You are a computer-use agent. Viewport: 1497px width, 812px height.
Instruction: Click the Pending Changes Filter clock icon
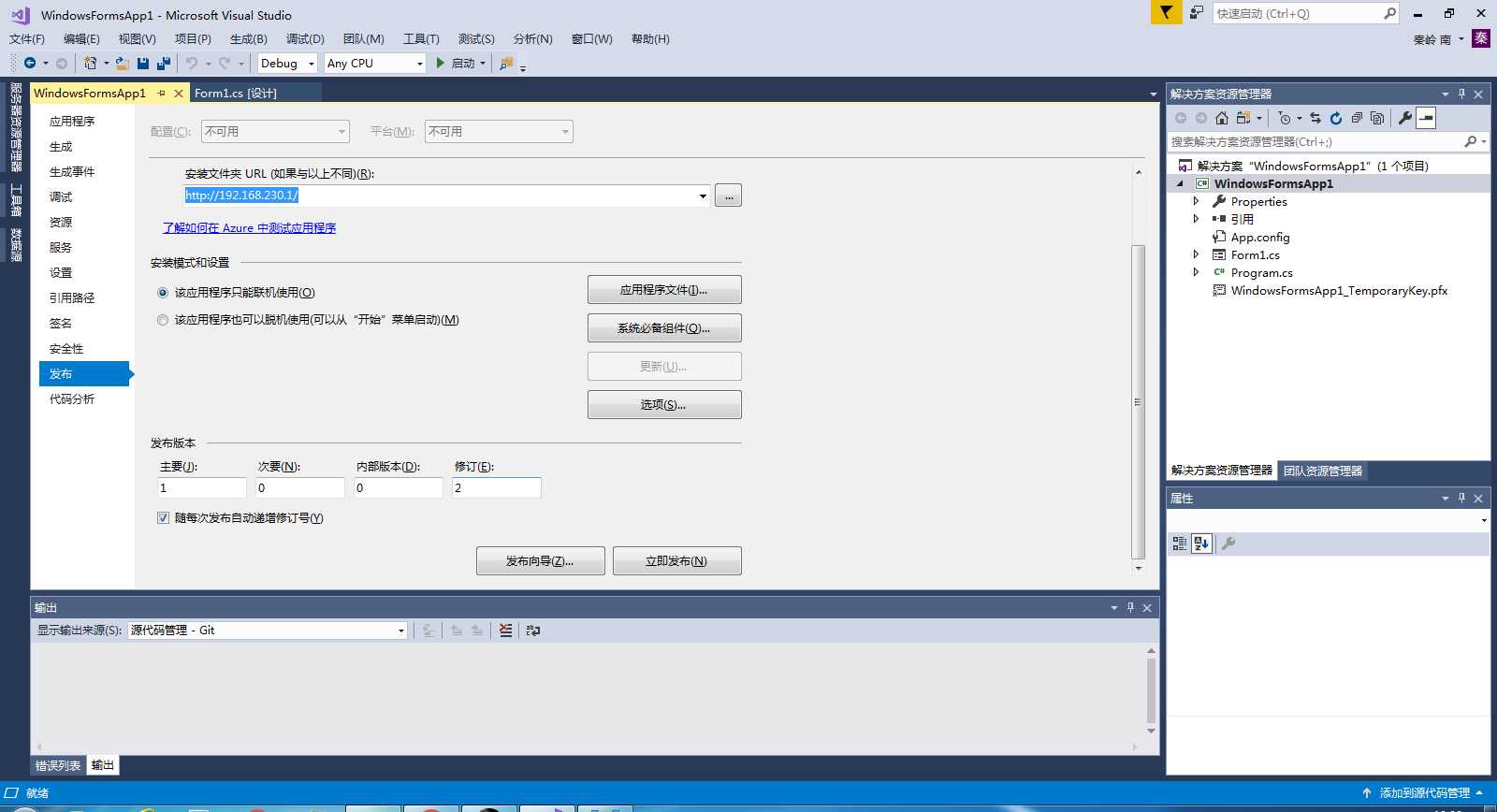pos(1285,118)
